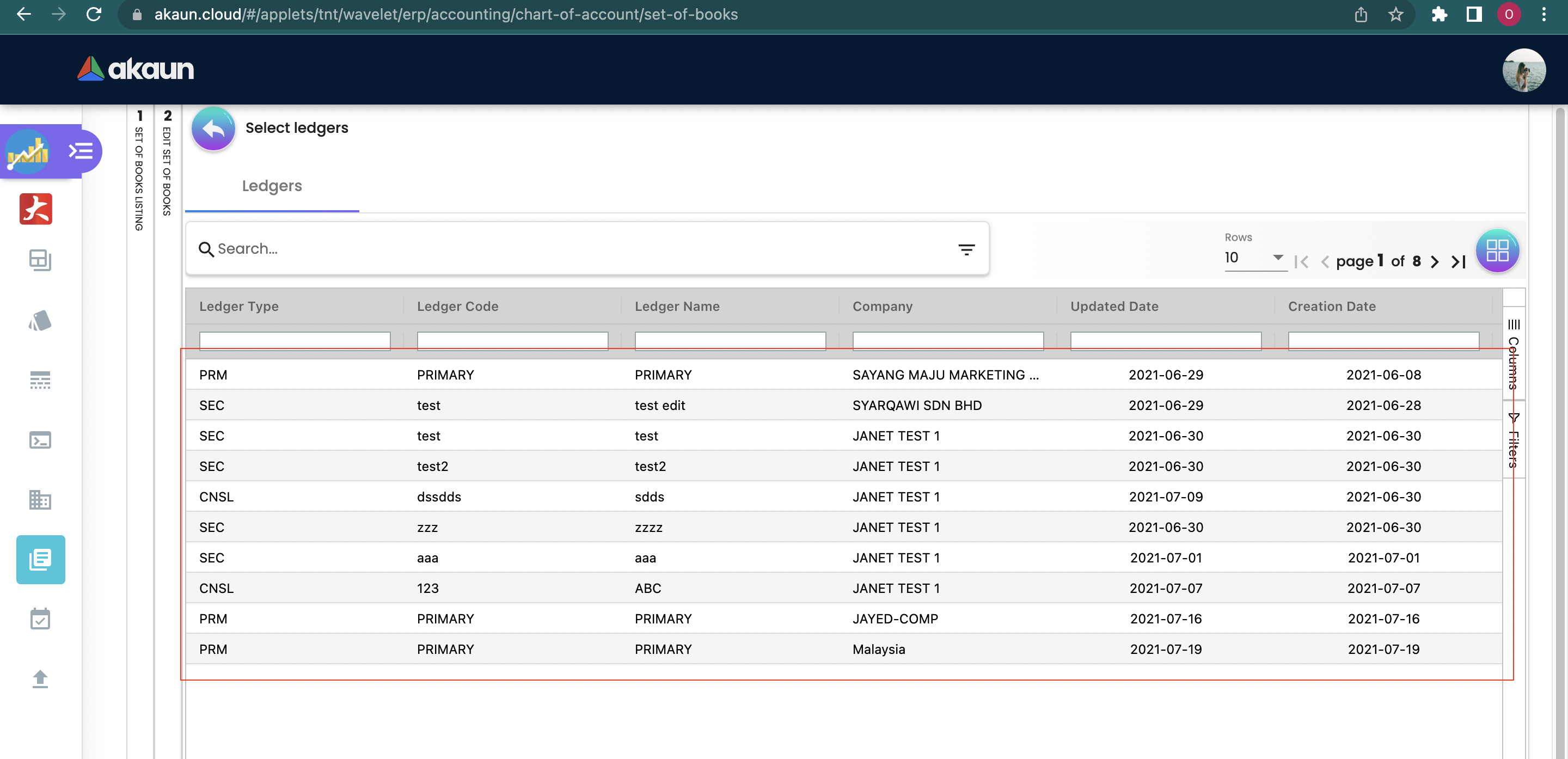Open the search filter options icon
1568x759 pixels.
point(966,249)
